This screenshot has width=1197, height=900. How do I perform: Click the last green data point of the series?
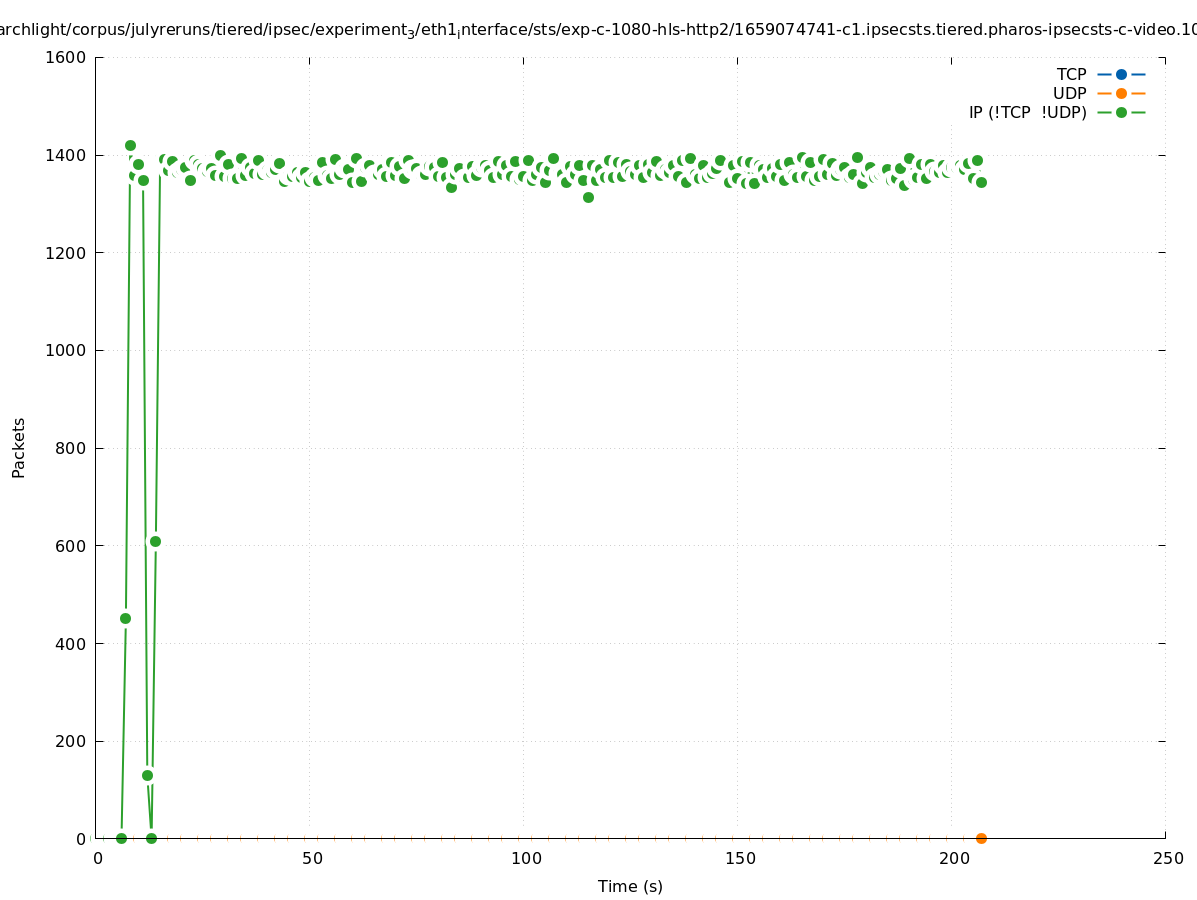[x=981, y=182]
